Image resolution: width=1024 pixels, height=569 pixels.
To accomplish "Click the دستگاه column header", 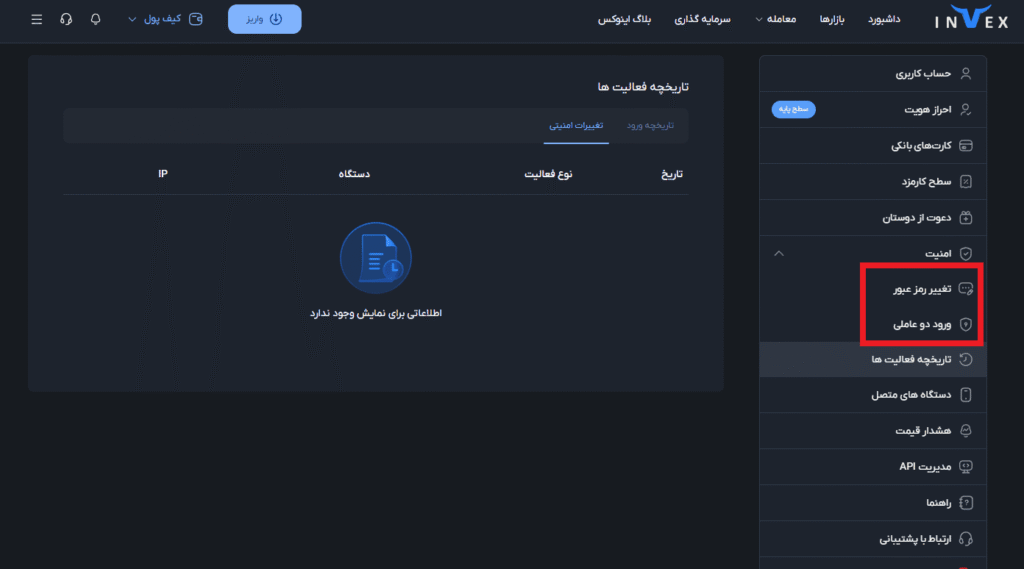I will point(354,174).
